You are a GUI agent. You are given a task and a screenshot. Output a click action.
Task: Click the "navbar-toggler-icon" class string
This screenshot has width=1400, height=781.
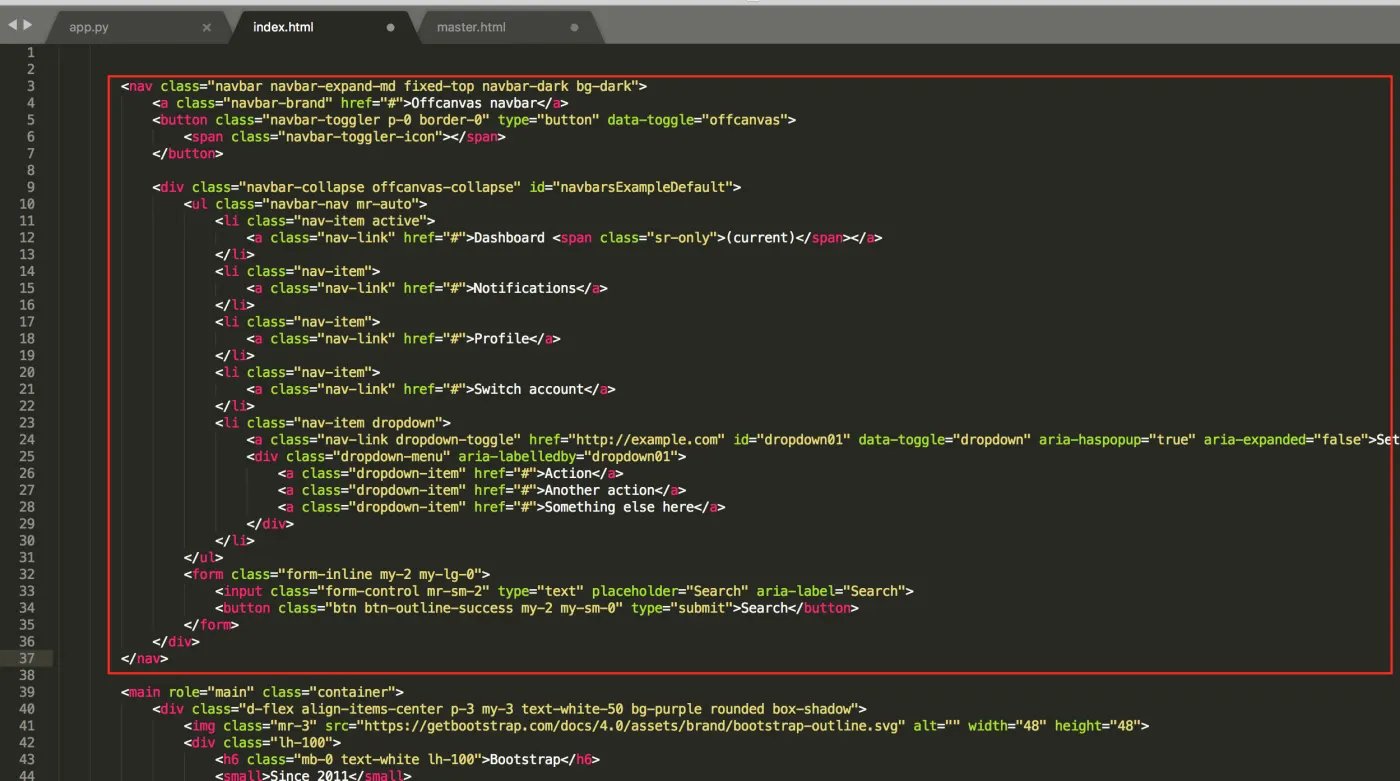pyautogui.click(x=360, y=137)
